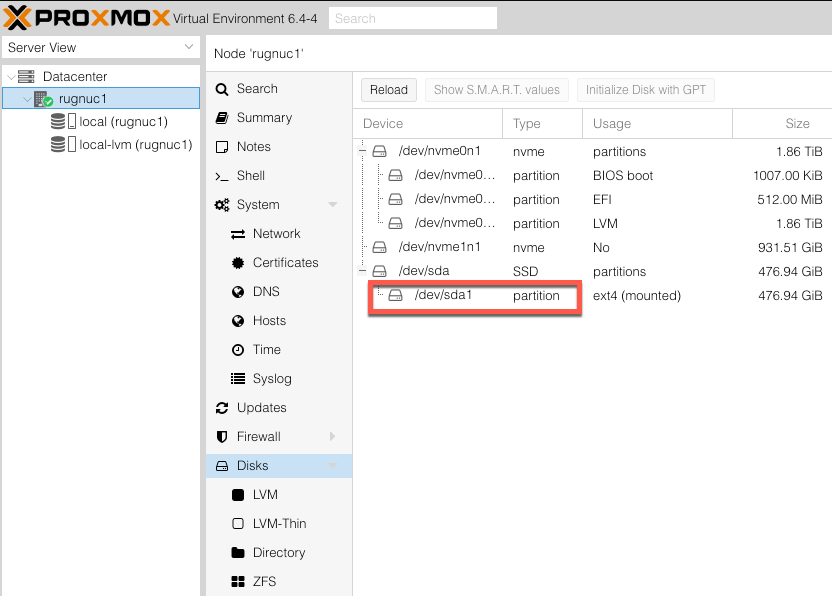Click the Certificates badge icon
This screenshot has height=596, width=832.
point(238,263)
